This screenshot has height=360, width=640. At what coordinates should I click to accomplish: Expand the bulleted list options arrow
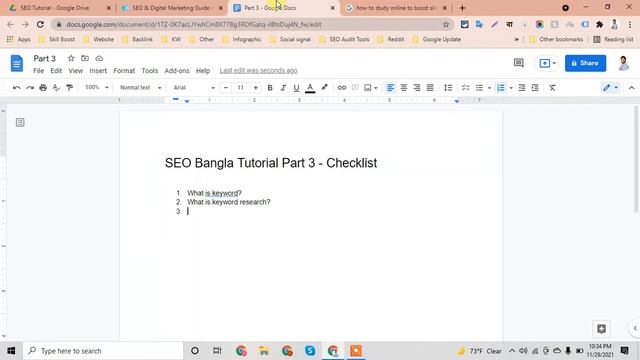[489, 87]
